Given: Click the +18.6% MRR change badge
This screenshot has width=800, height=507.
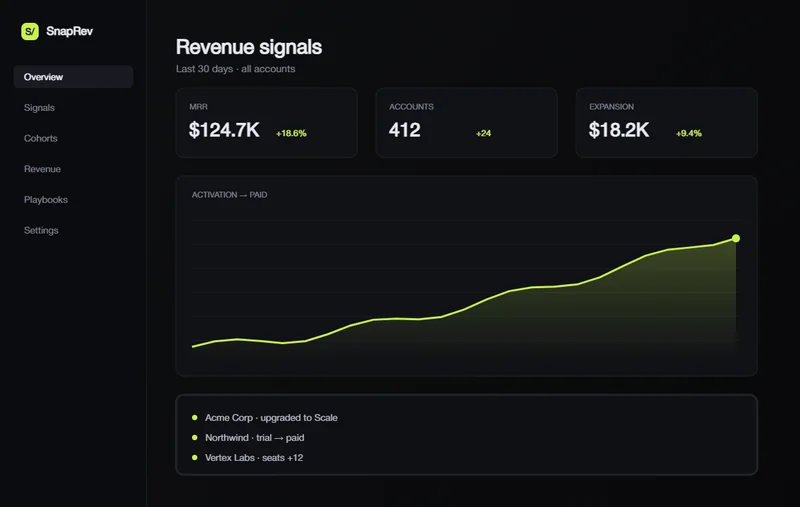Looking at the screenshot, I should [291, 133].
